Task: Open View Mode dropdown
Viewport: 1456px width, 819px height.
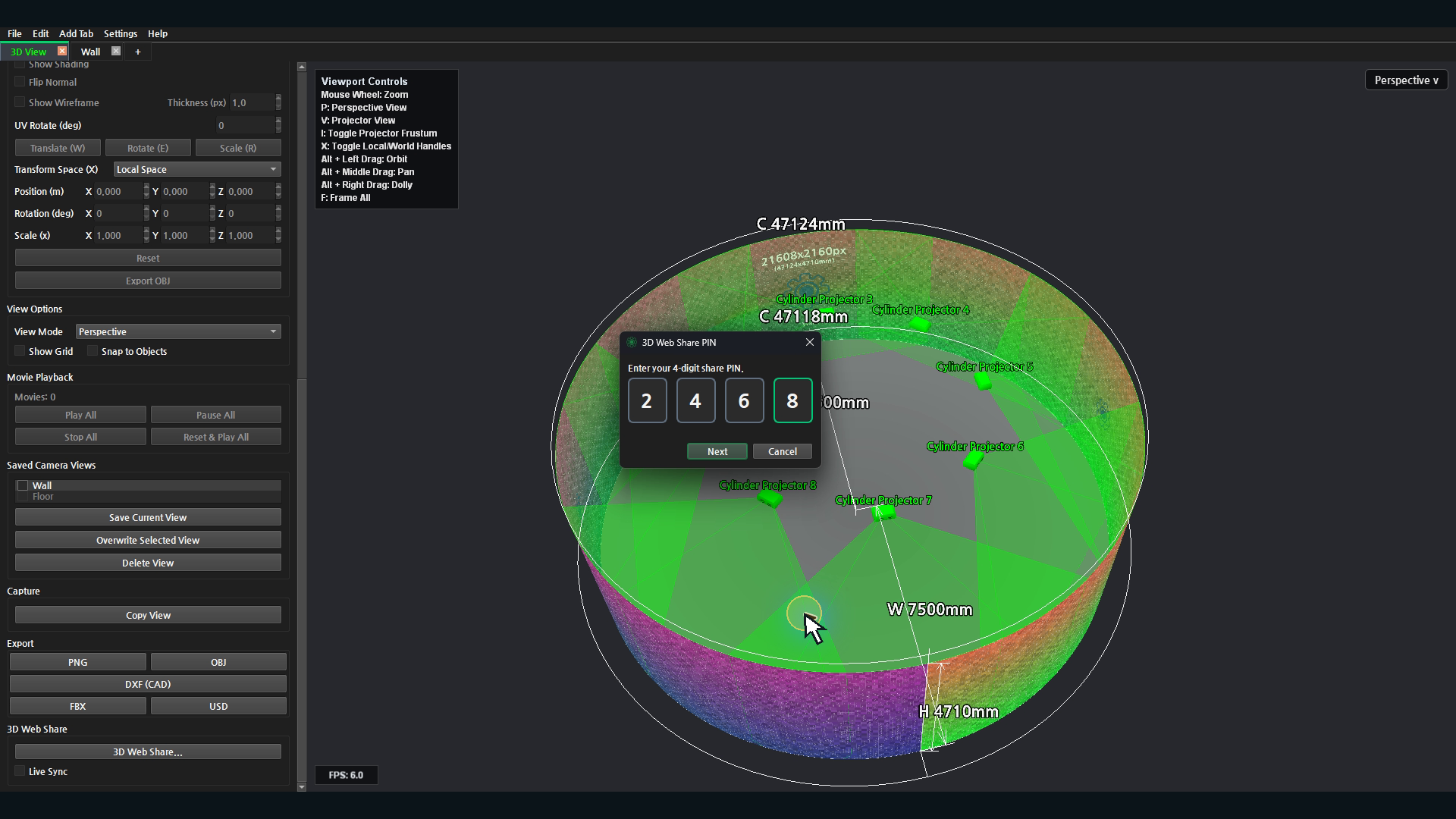Action: click(178, 331)
